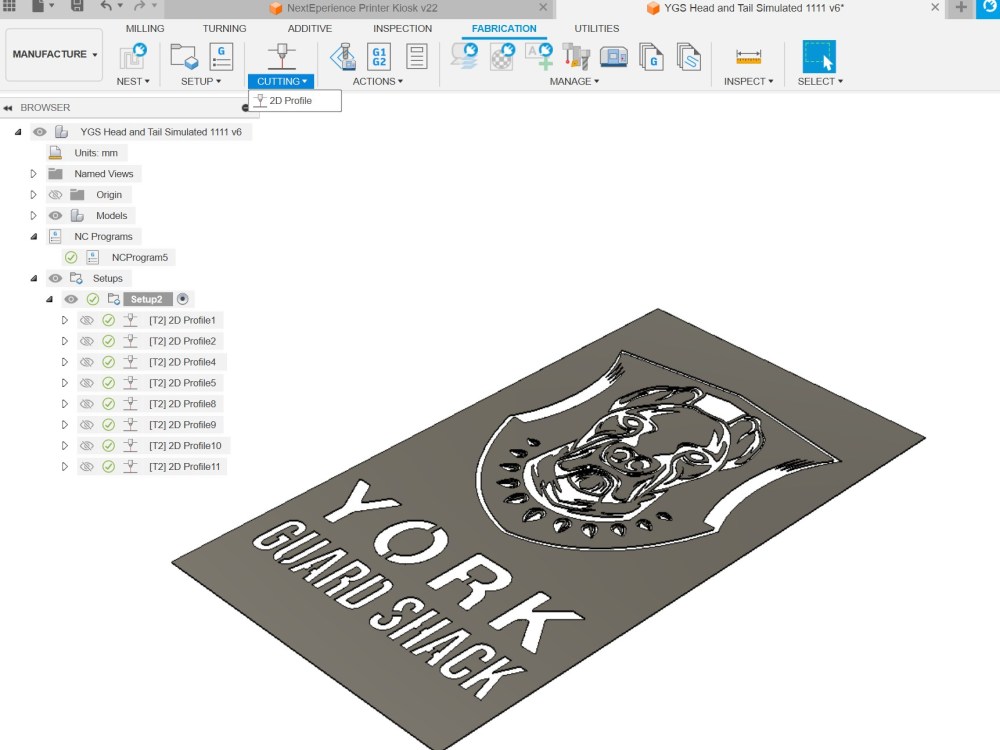Click the Redo arrow icon
1000x750 pixels.
[x=140, y=6]
